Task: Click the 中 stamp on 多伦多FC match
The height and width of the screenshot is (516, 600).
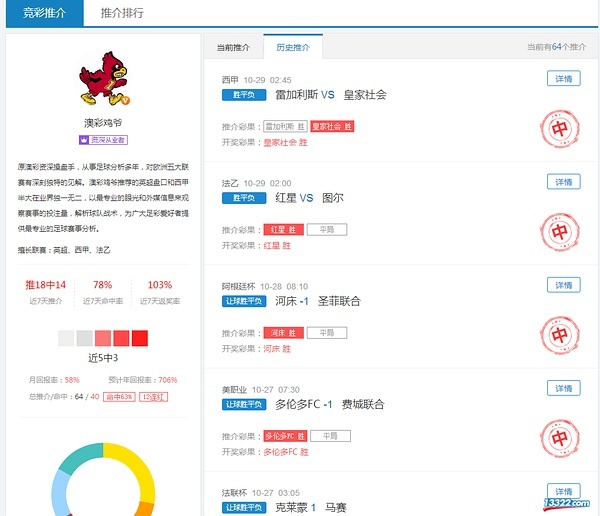Action: click(559, 439)
